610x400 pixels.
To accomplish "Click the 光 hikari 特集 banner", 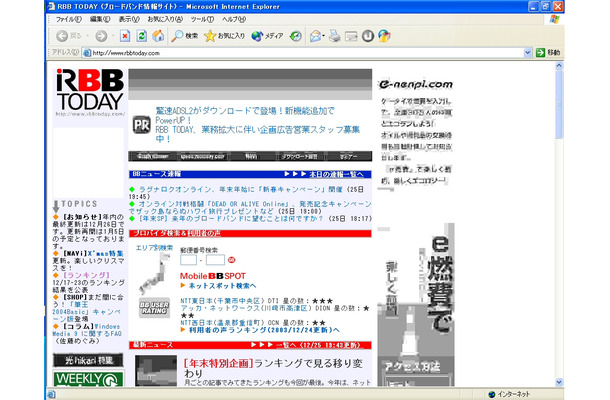I will pyautogui.click(x=88, y=360).
